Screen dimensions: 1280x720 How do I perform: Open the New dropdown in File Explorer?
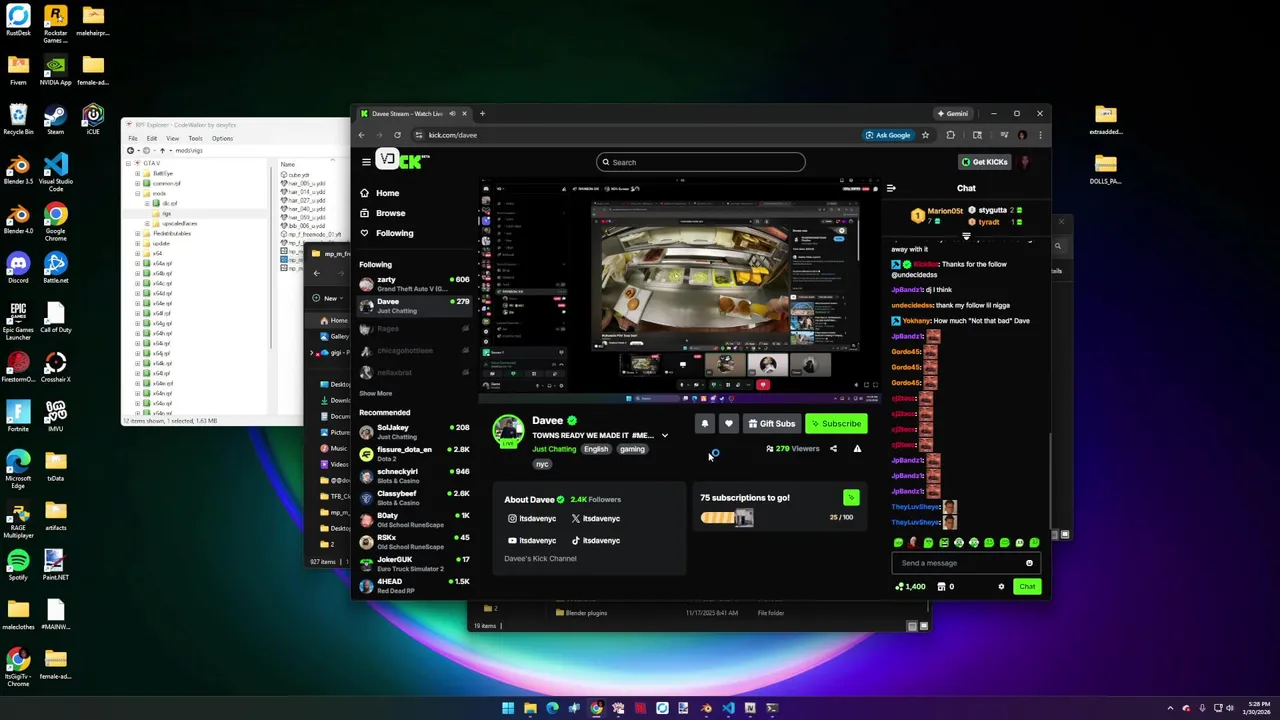pyautogui.click(x=327, y=298)
